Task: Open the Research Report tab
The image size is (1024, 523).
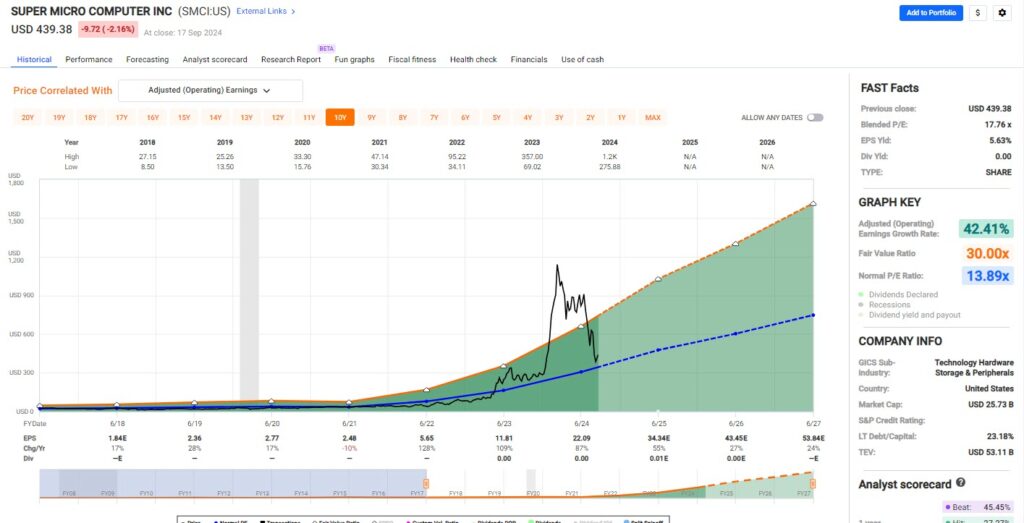Action: pos(291,59)
